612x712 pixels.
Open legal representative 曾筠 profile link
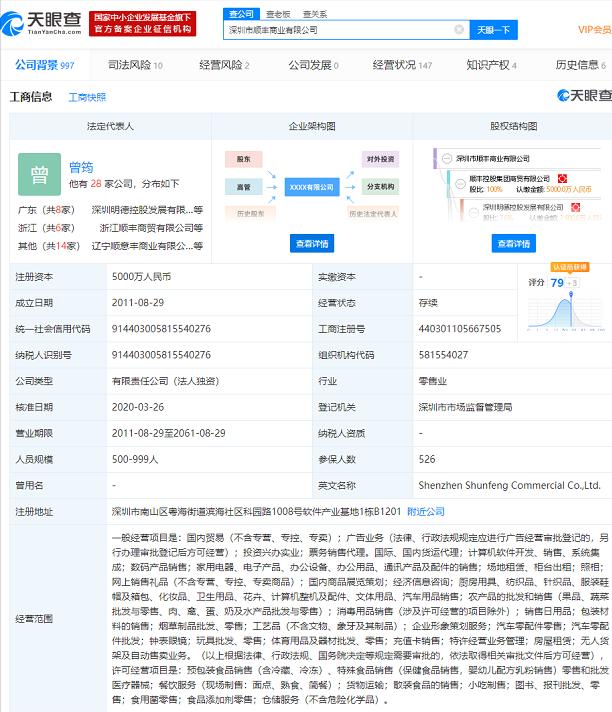click(x=81, y=167)
